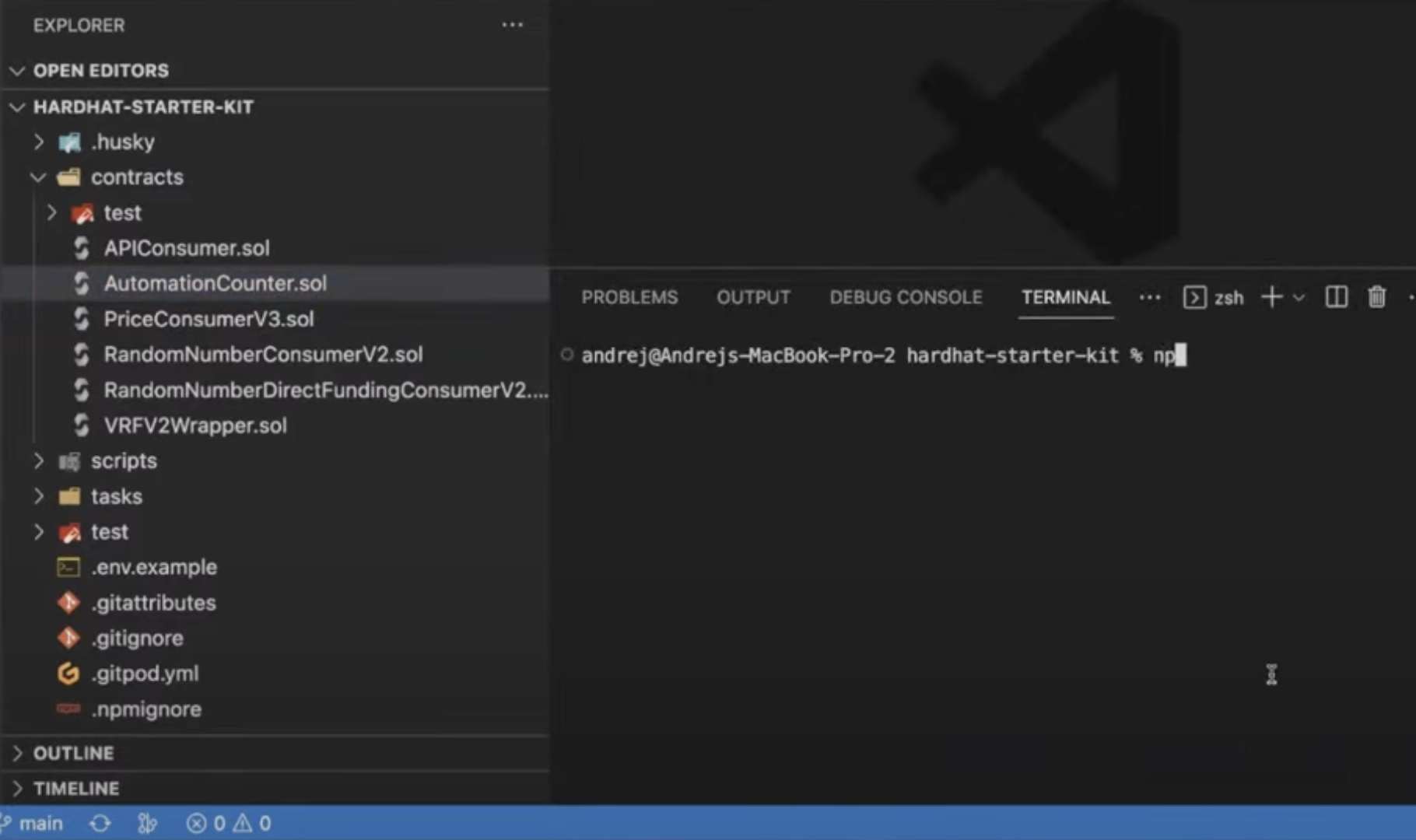
Task: Click the git icon beside .gitignore
Action: [68, 638]
